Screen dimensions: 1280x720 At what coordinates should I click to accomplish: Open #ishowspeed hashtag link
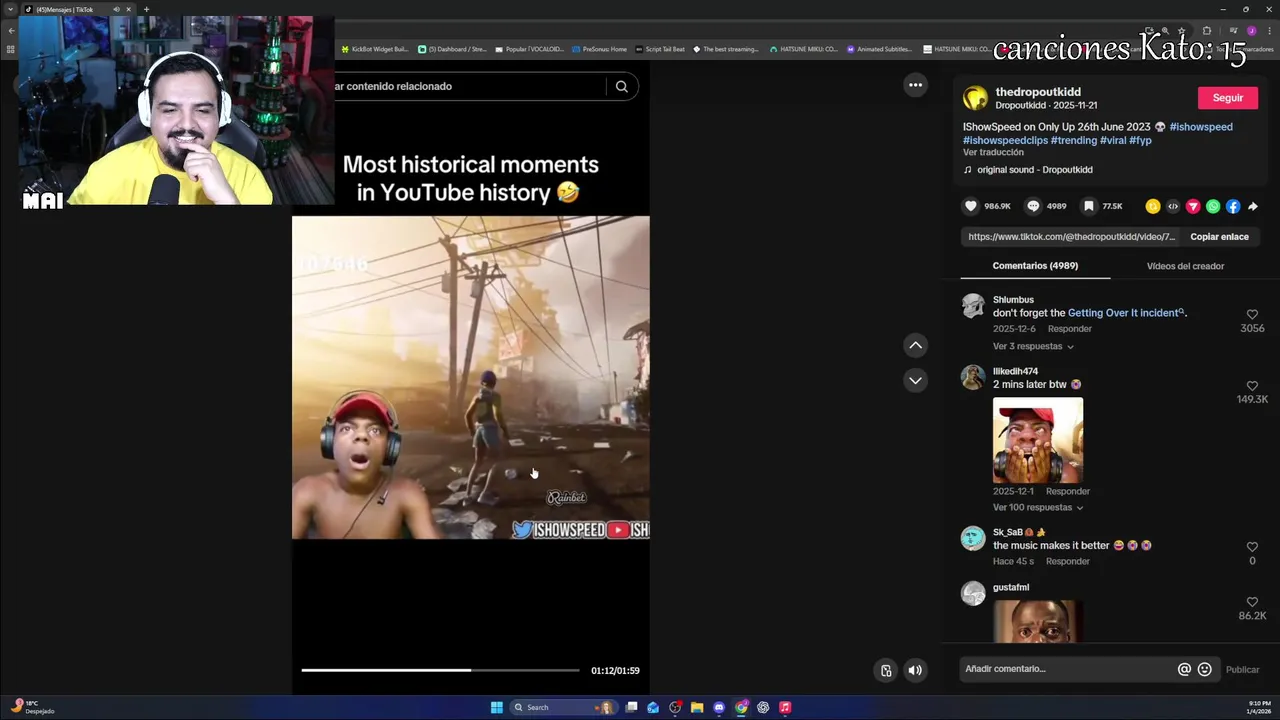coord(1201,127)
